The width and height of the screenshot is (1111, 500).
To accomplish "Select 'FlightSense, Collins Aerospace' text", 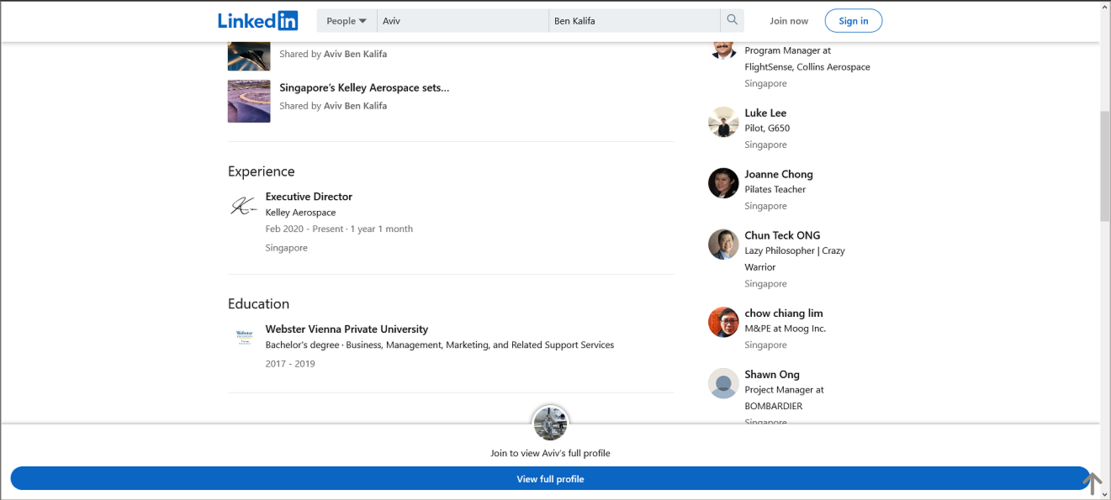I will pyautogui.click(x=807, y=67).
